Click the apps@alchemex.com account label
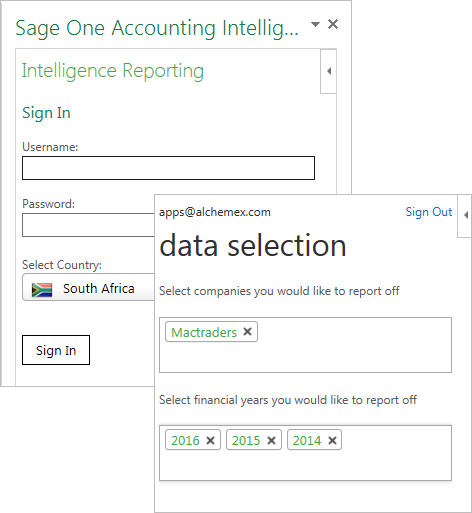This screenshot has width=472, height=513. (215, 212)
